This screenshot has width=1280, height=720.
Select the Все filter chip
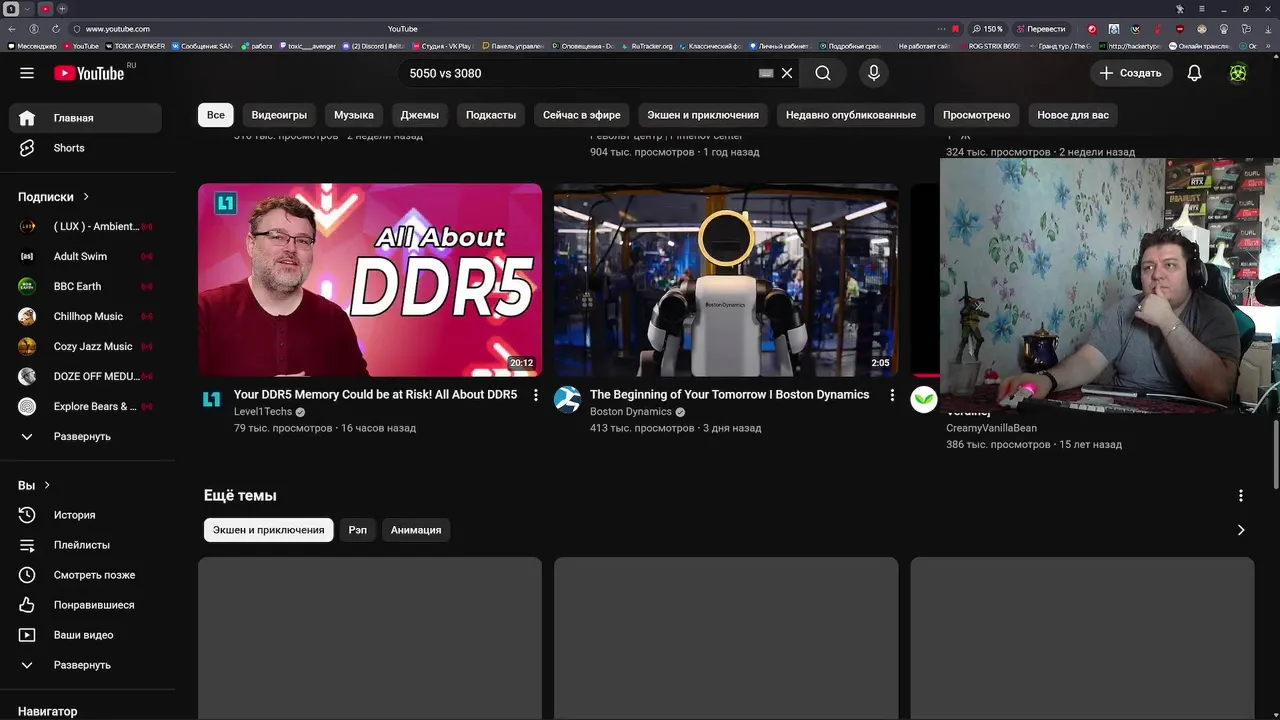click(x=216, y=115)
